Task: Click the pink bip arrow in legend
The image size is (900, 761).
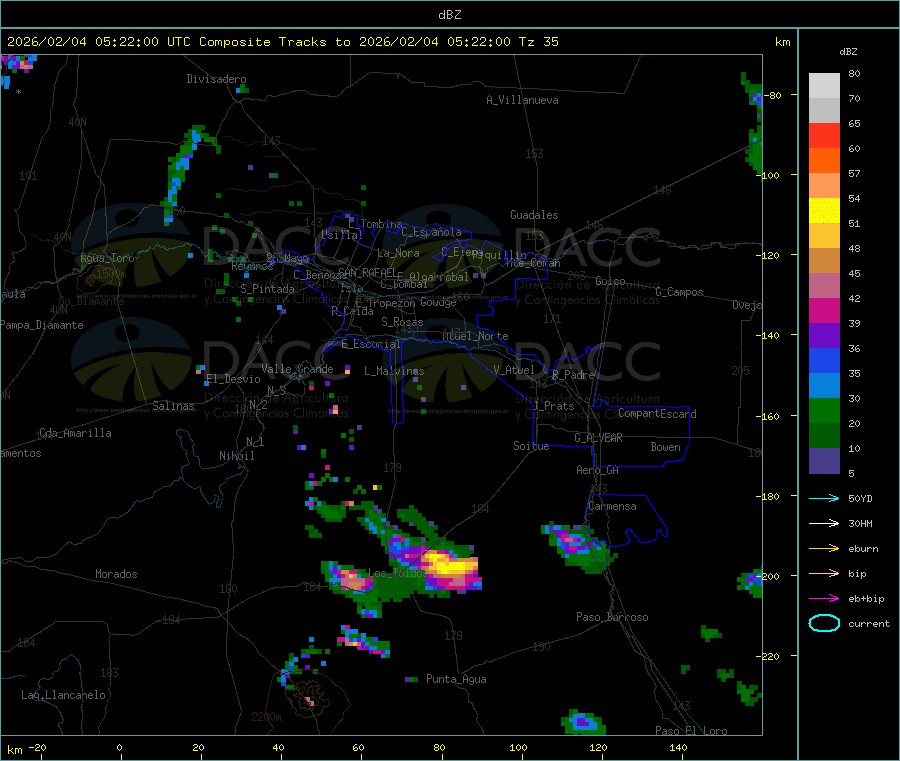Action: pyautogui.click(x=824, y=573)
